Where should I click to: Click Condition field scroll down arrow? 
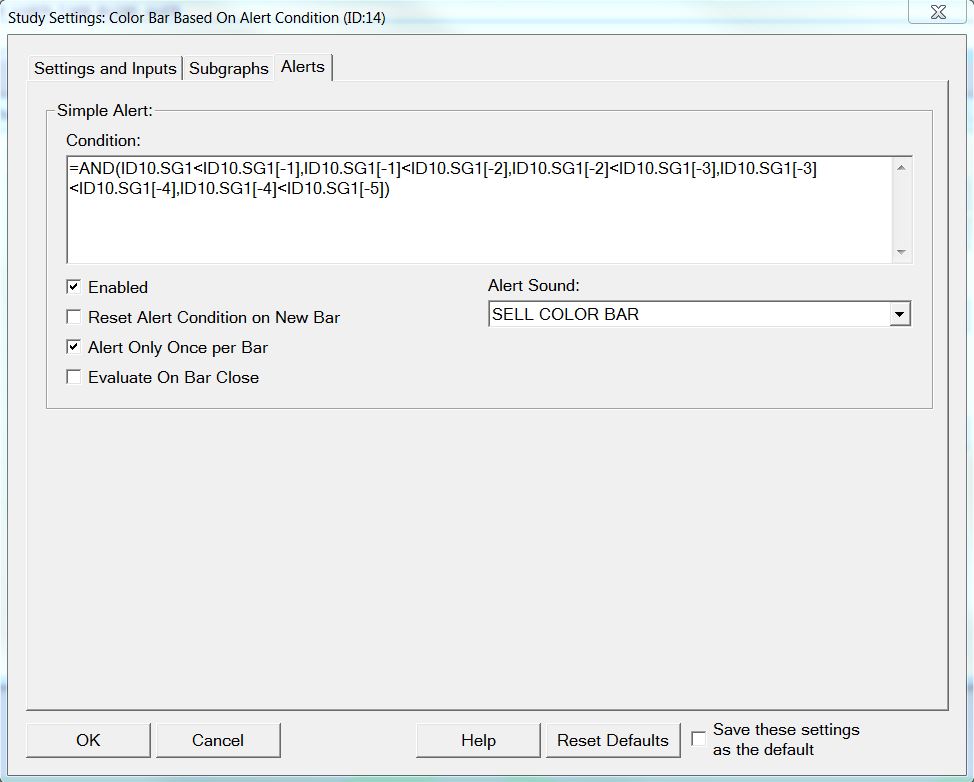(x=901, y=252)
